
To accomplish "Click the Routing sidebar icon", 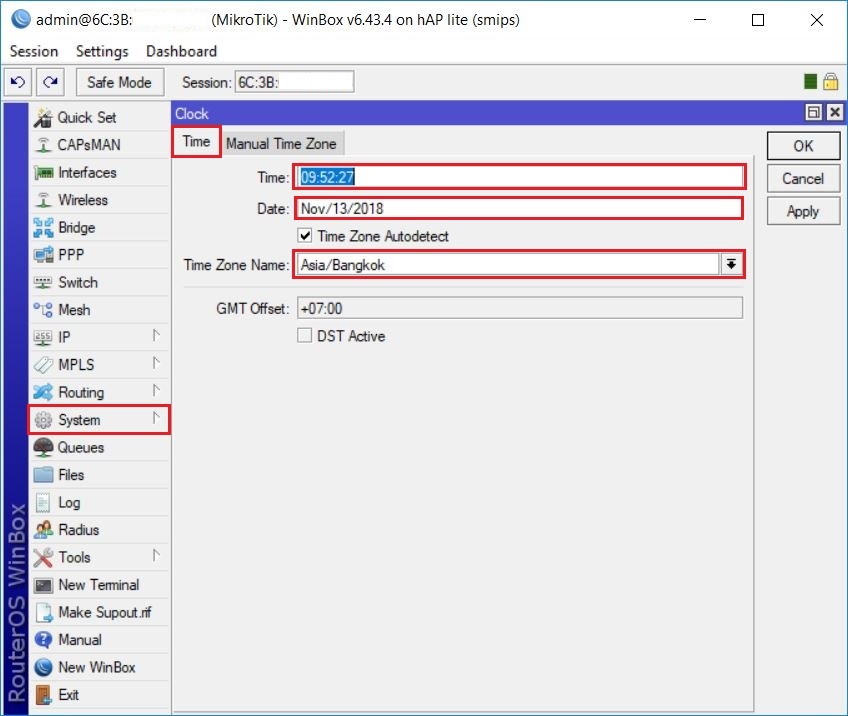I will [x=43, y=392].
